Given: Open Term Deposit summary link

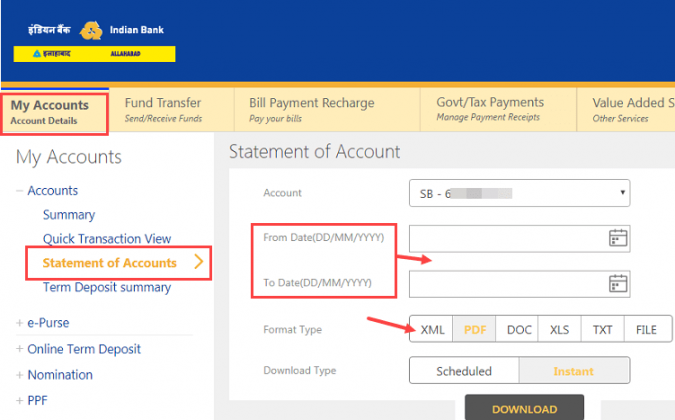Looking at the screenshot, I should [x=107, y=287].
